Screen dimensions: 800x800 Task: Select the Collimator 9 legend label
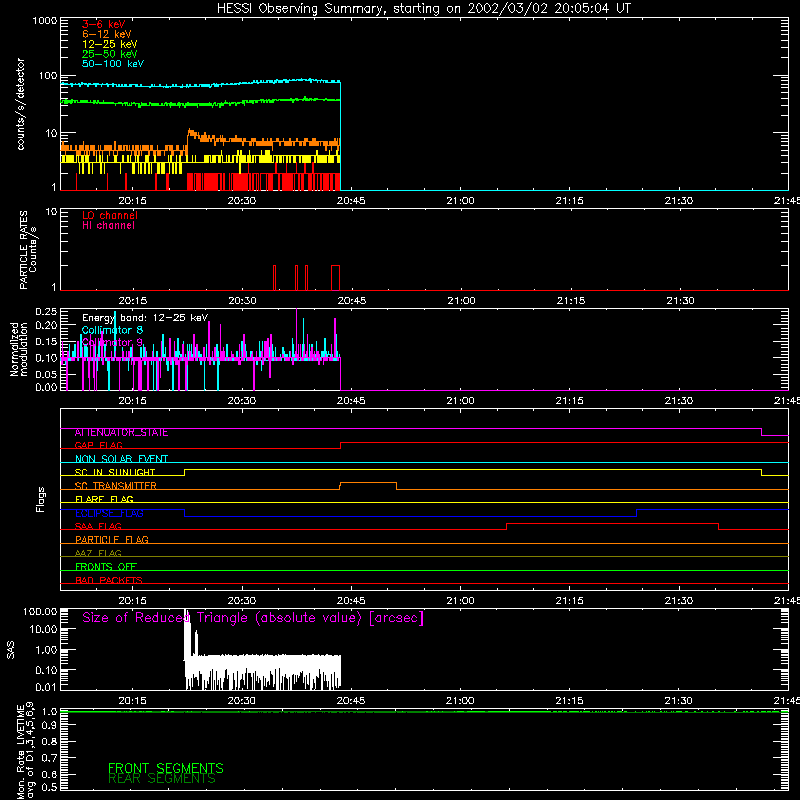click(x=112, y=342)
